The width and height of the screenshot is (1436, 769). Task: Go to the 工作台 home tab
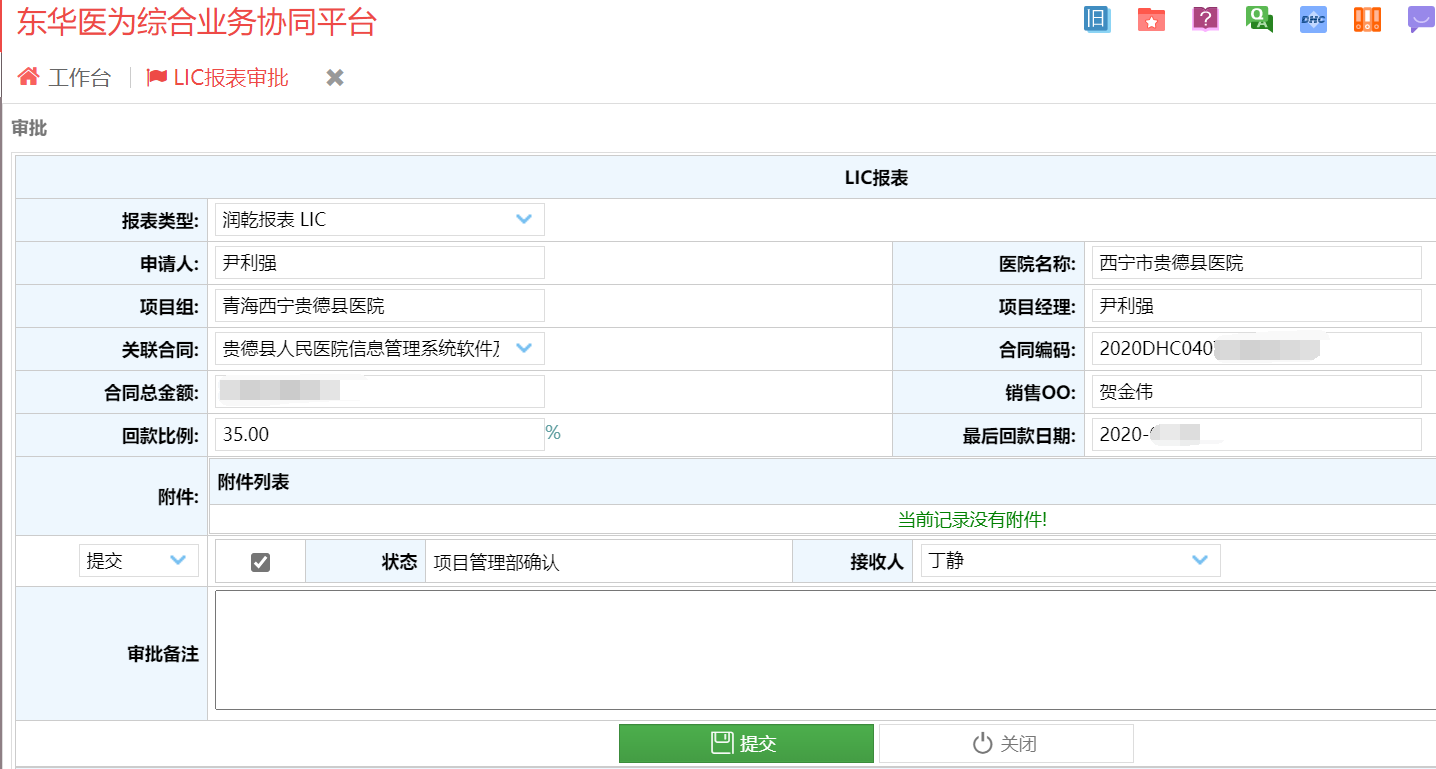[65, 78]
